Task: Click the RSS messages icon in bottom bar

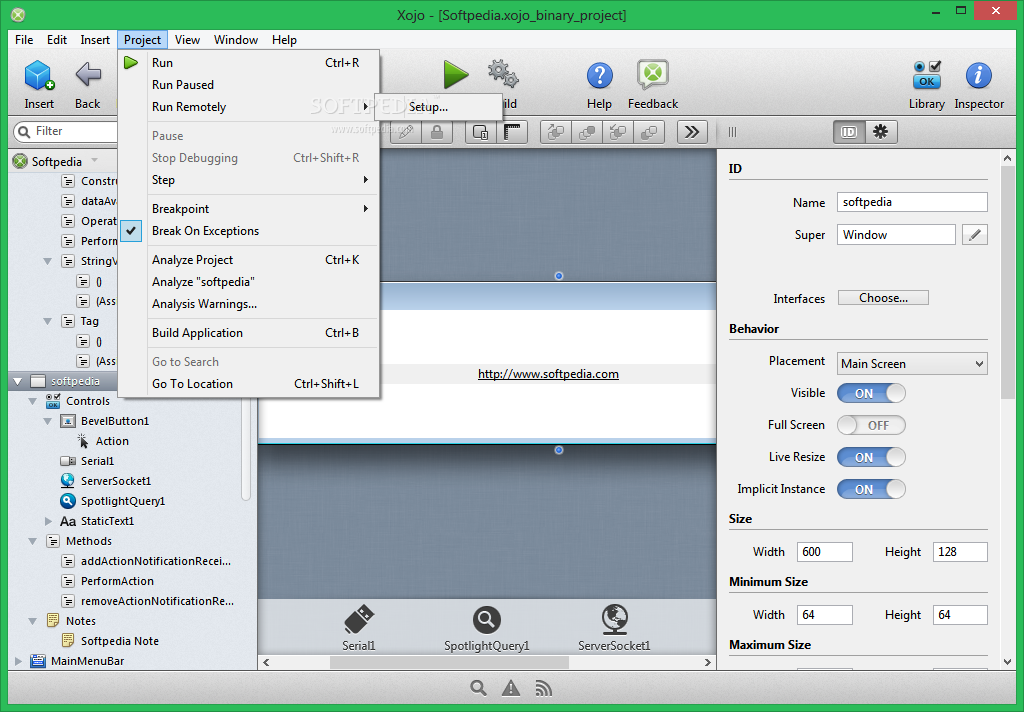Action: [x=543, y=688]
